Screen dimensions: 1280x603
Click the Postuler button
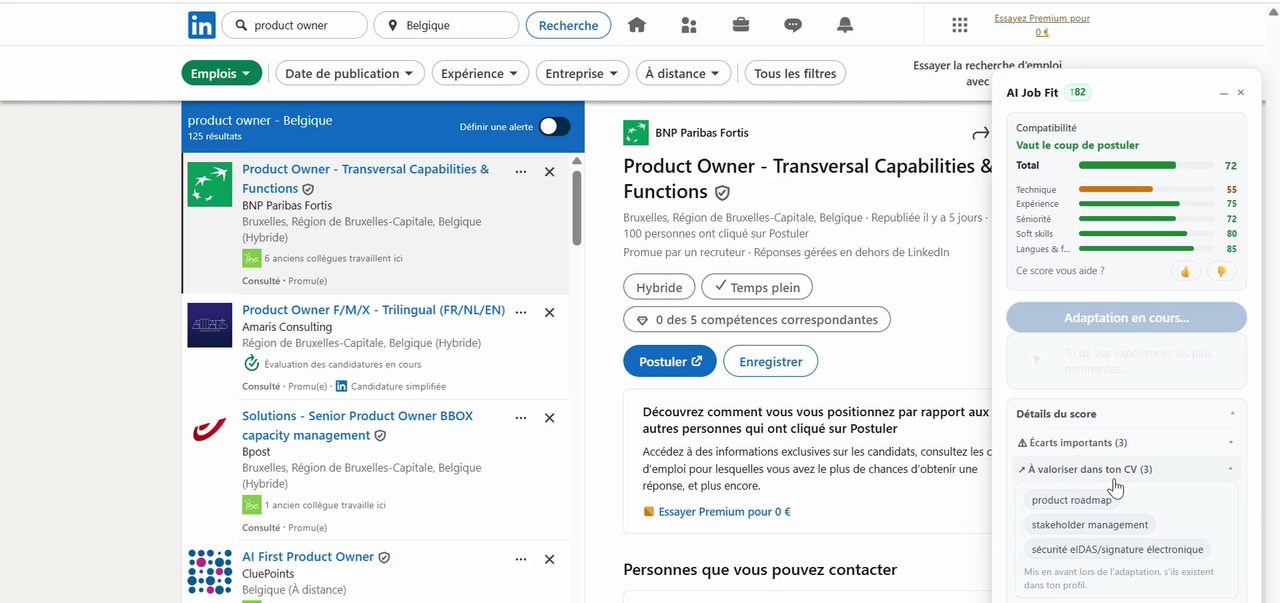click(670, 361)
